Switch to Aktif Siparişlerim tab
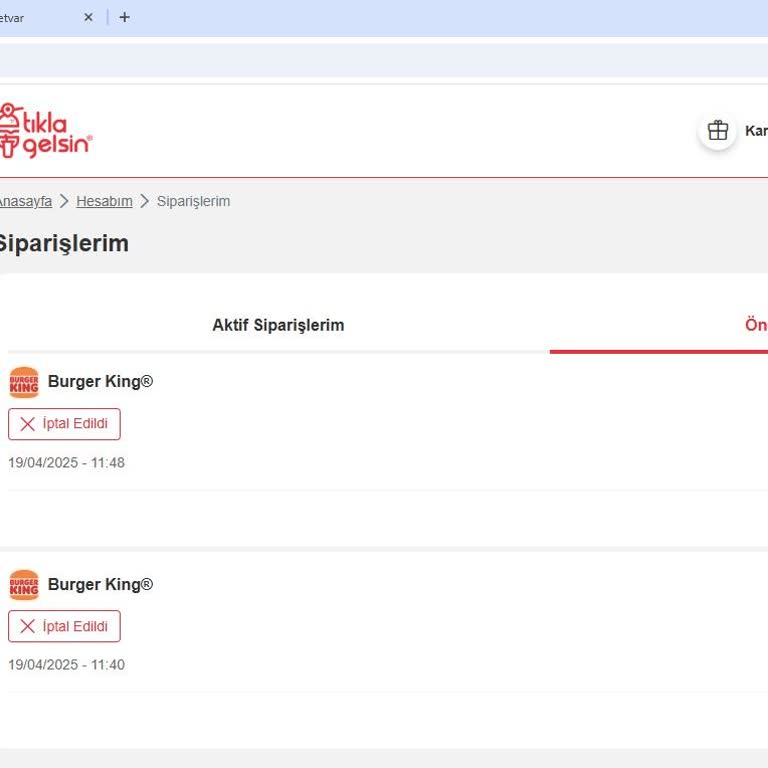The height and width of the screenshot is (768, 768). (278, 325)
